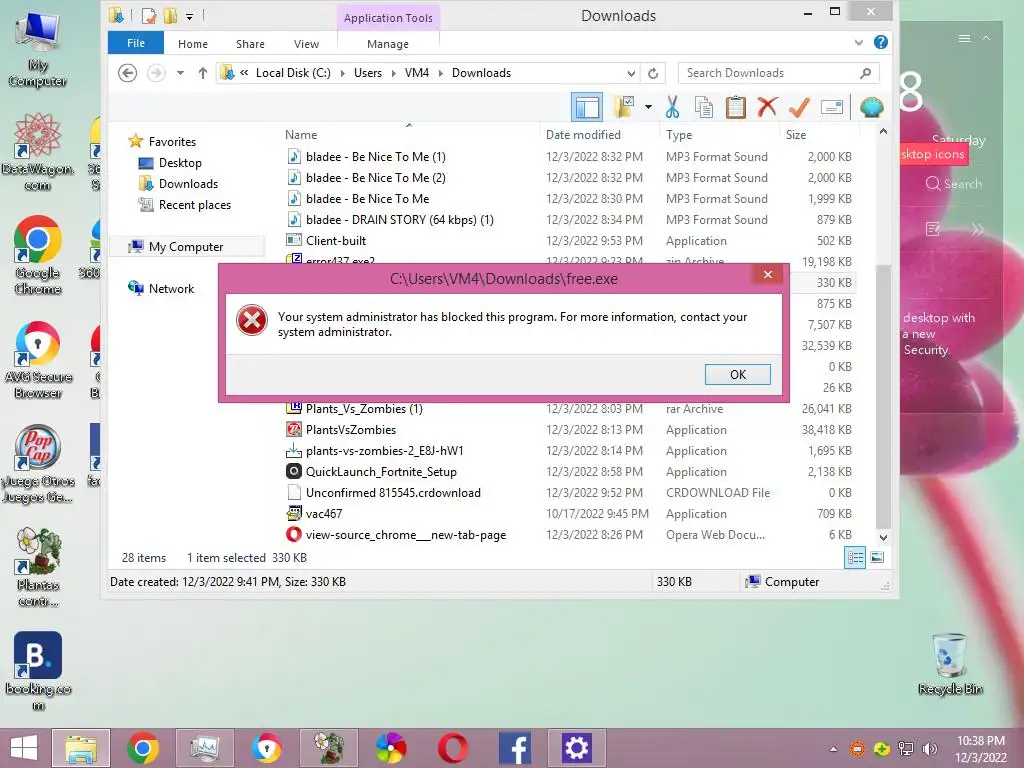
Task: Open the folder options toolbar icon
Action: (624, 106)
